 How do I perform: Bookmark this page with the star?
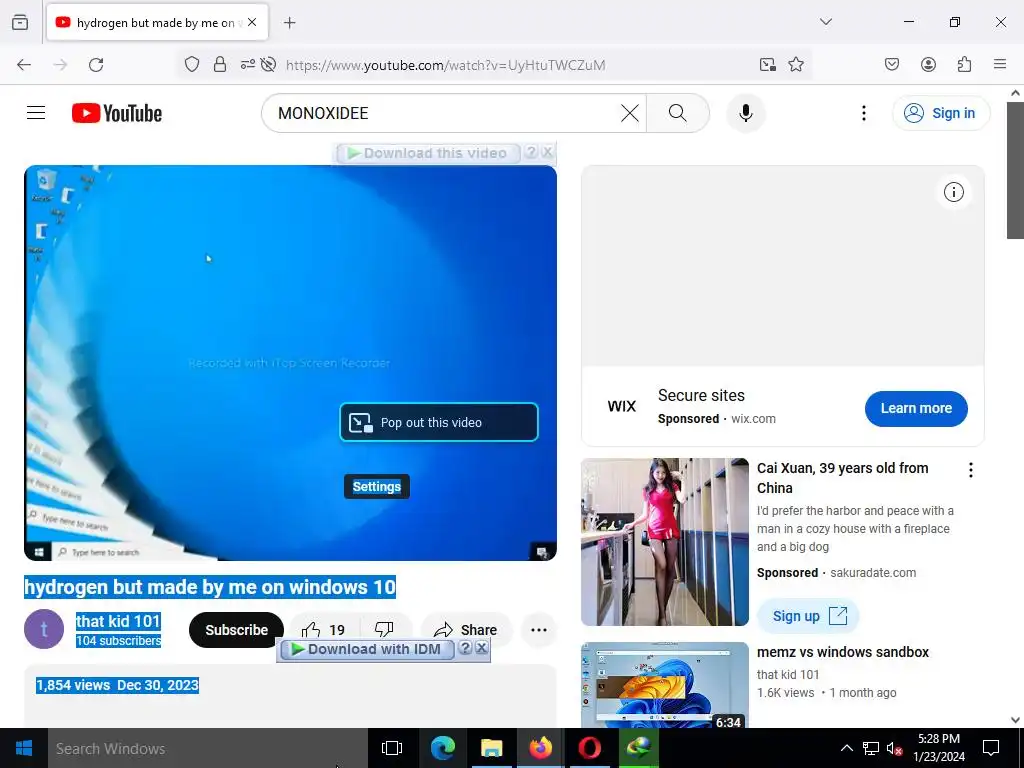(x=795, y=65)
